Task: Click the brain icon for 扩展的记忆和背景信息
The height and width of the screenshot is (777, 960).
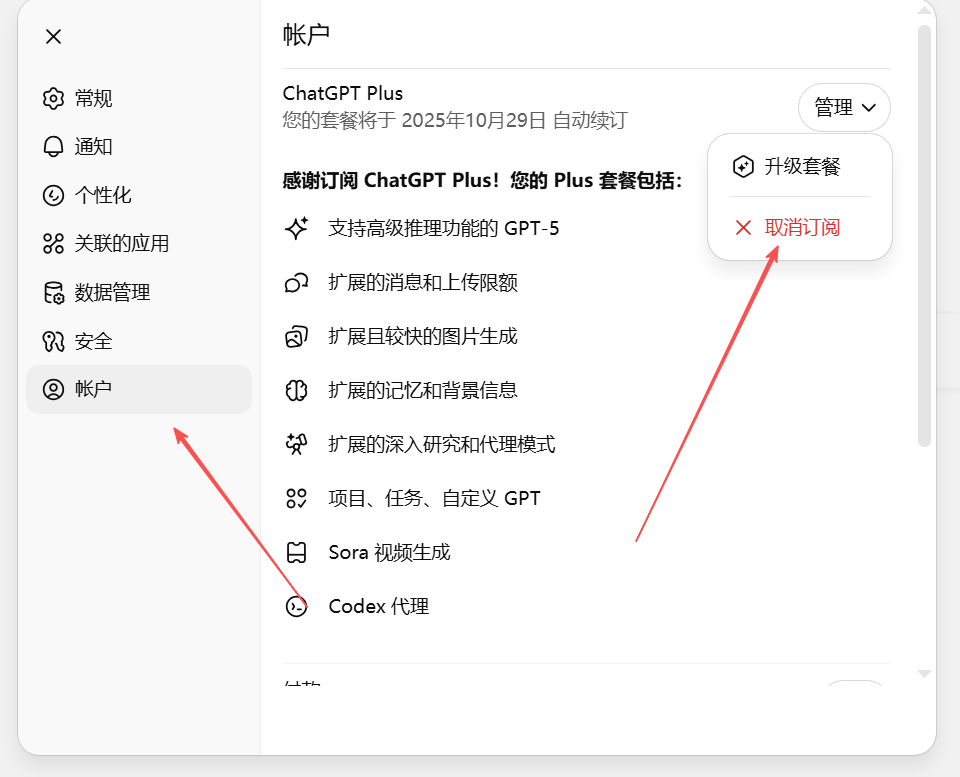Action: 296,390
